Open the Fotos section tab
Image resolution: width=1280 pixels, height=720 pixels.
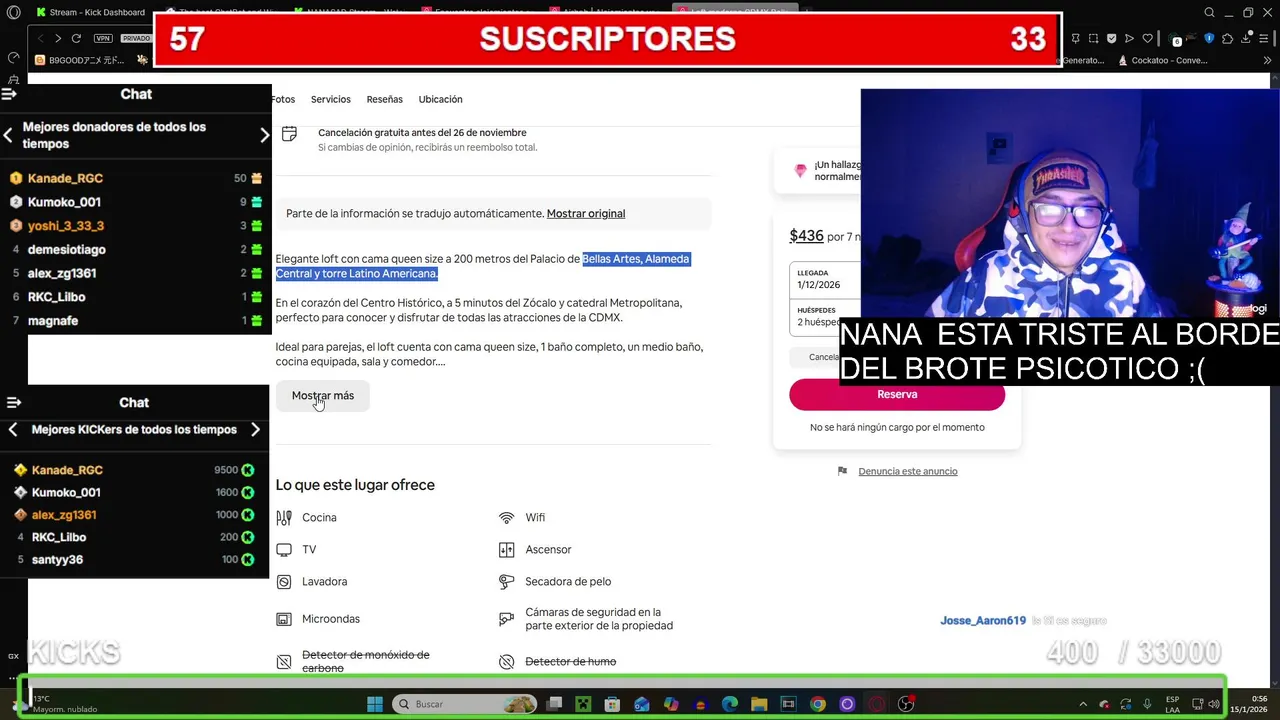pyautogui.click(x=283, y=99)
